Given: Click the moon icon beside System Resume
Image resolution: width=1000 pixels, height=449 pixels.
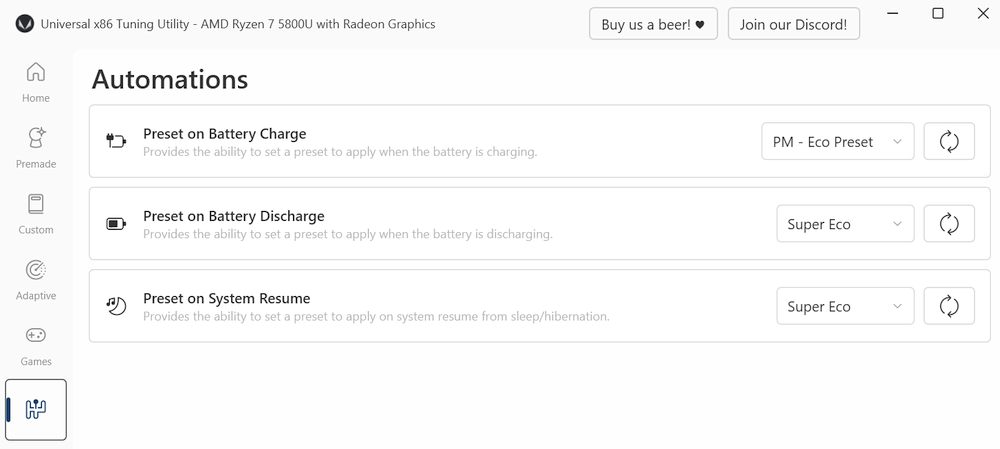Looking at the screenshot, I should pos(116,305).
